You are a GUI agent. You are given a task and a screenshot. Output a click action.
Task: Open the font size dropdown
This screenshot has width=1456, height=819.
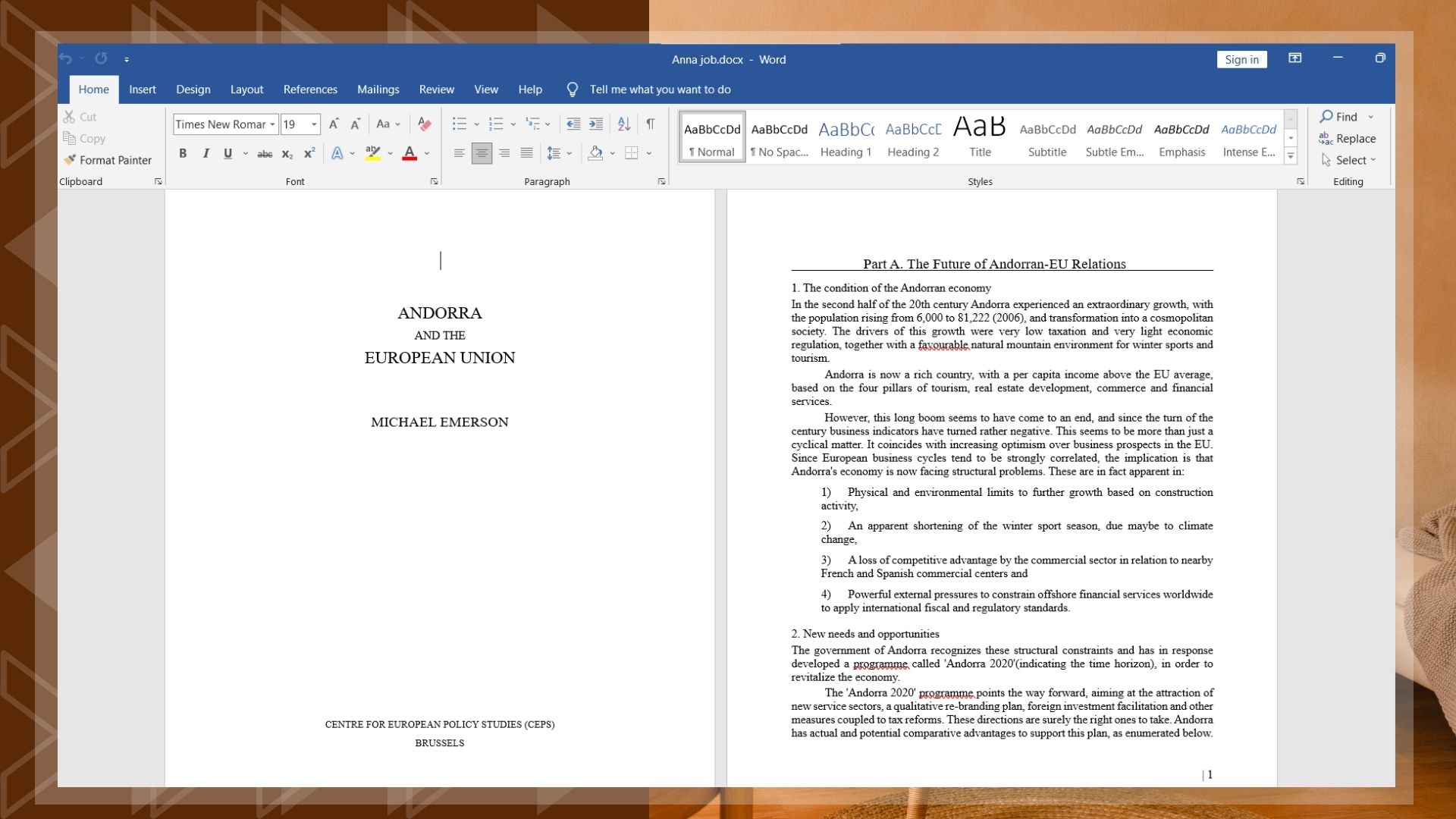click(314, 124)
